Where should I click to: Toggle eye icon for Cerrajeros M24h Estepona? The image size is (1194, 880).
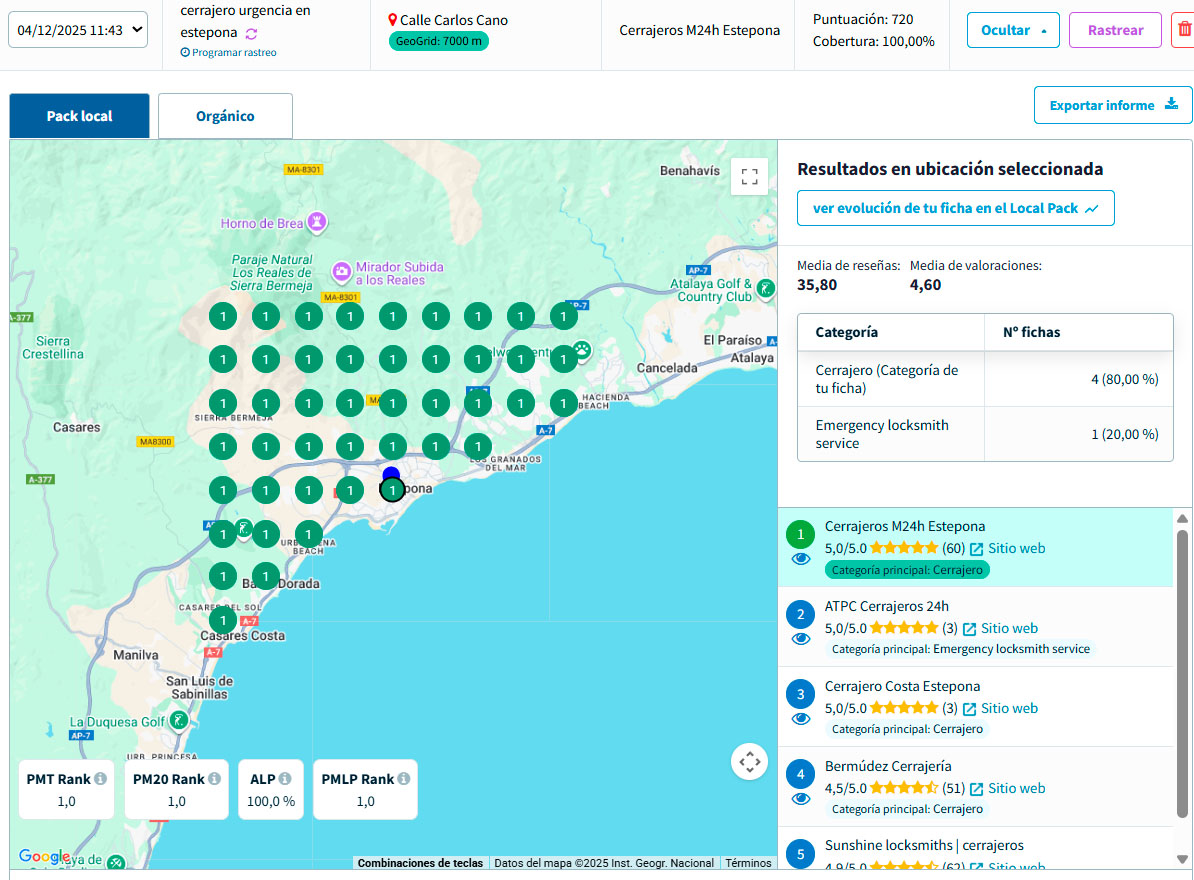pyautogui.click(x=801, y=559)
